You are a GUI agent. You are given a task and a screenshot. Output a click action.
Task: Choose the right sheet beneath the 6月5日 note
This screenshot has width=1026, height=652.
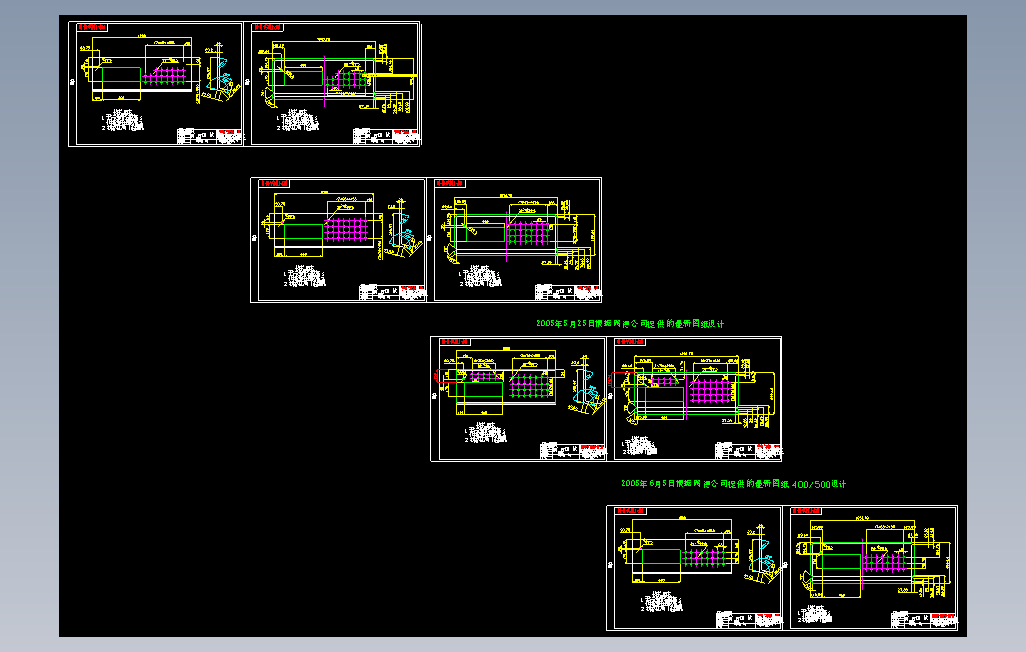(870, 568)
